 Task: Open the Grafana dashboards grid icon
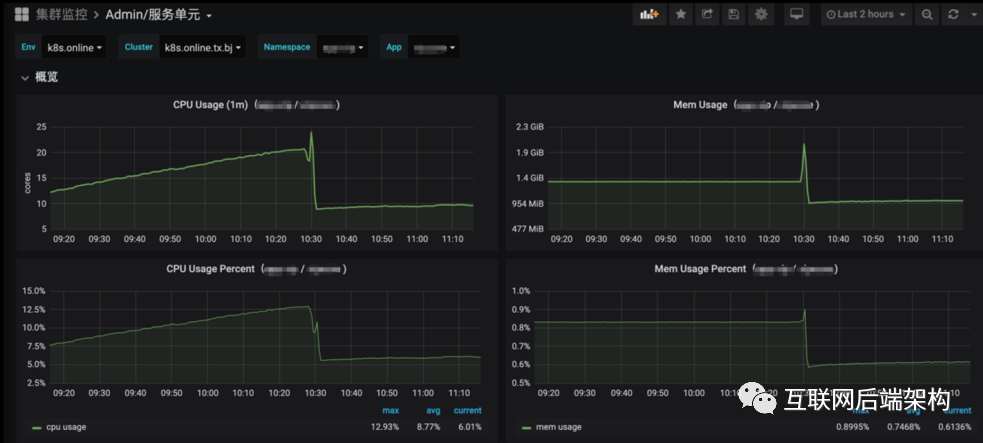tap(23, 14)
